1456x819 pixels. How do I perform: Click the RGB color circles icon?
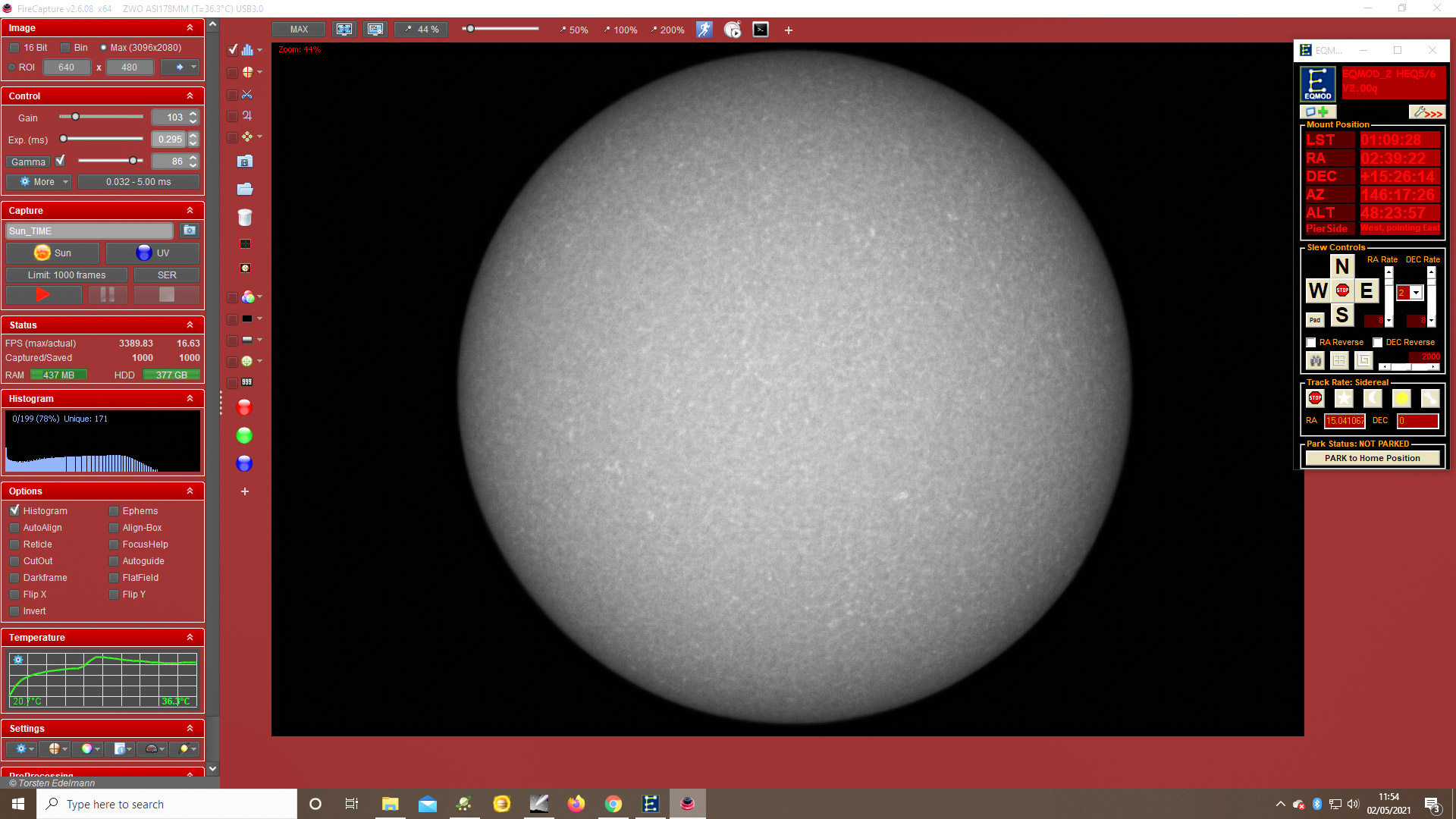click(x=247, y=297)
